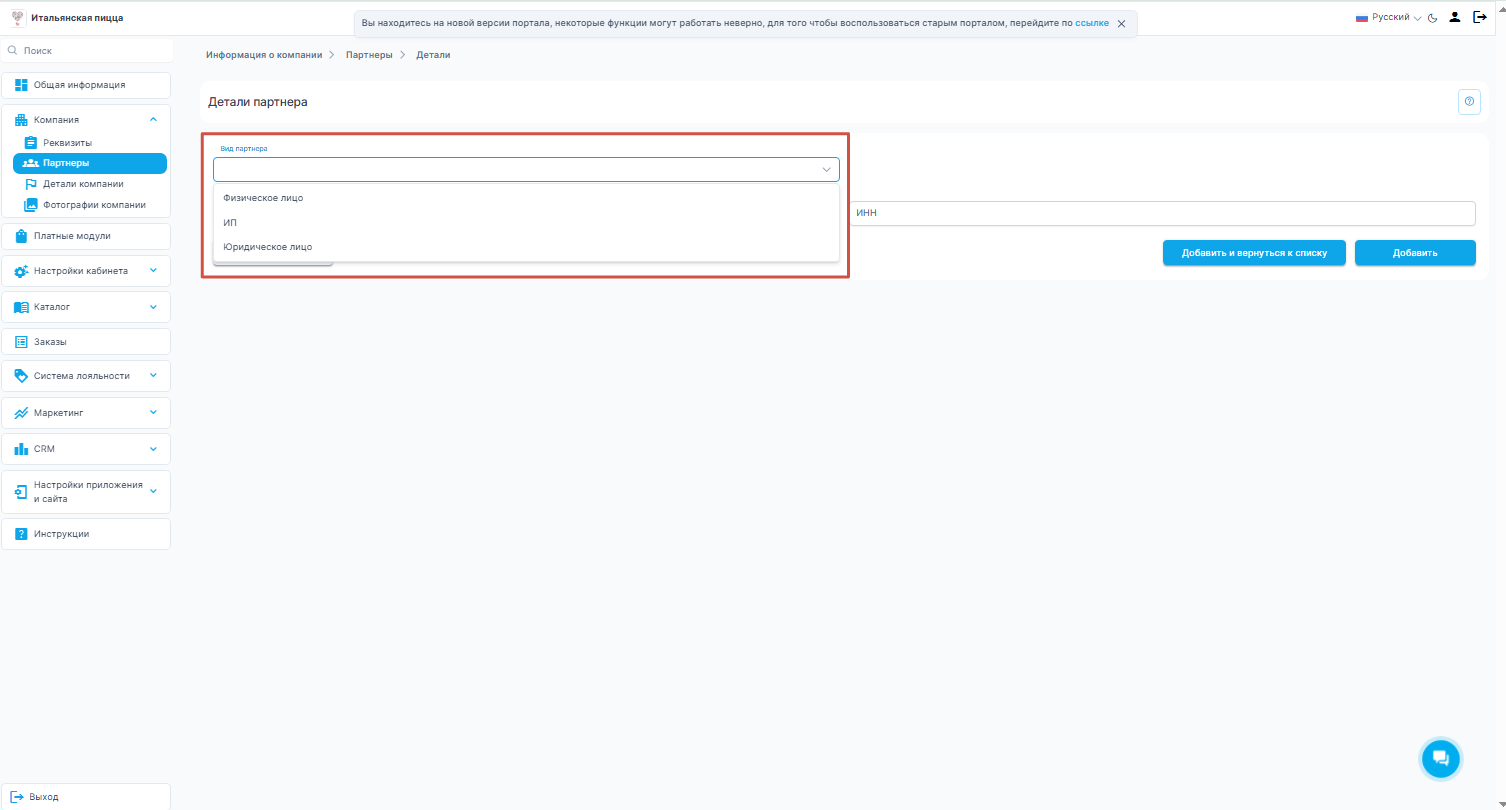Viewport: 1506px width, 810px height.
Task: Click the 'ИНН' input field
Action: [1162, 214]
